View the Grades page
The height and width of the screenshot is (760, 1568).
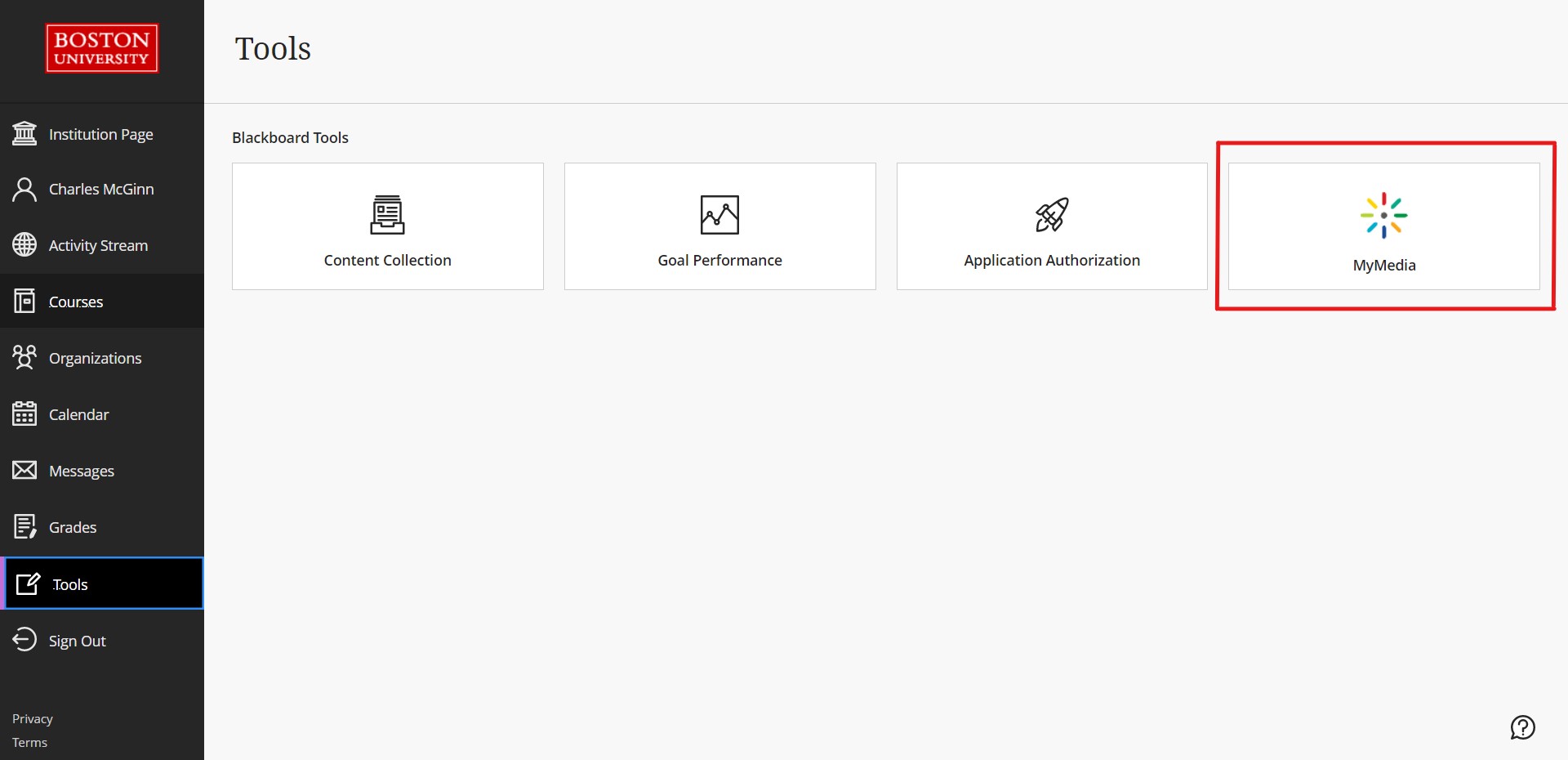(102, 527)
